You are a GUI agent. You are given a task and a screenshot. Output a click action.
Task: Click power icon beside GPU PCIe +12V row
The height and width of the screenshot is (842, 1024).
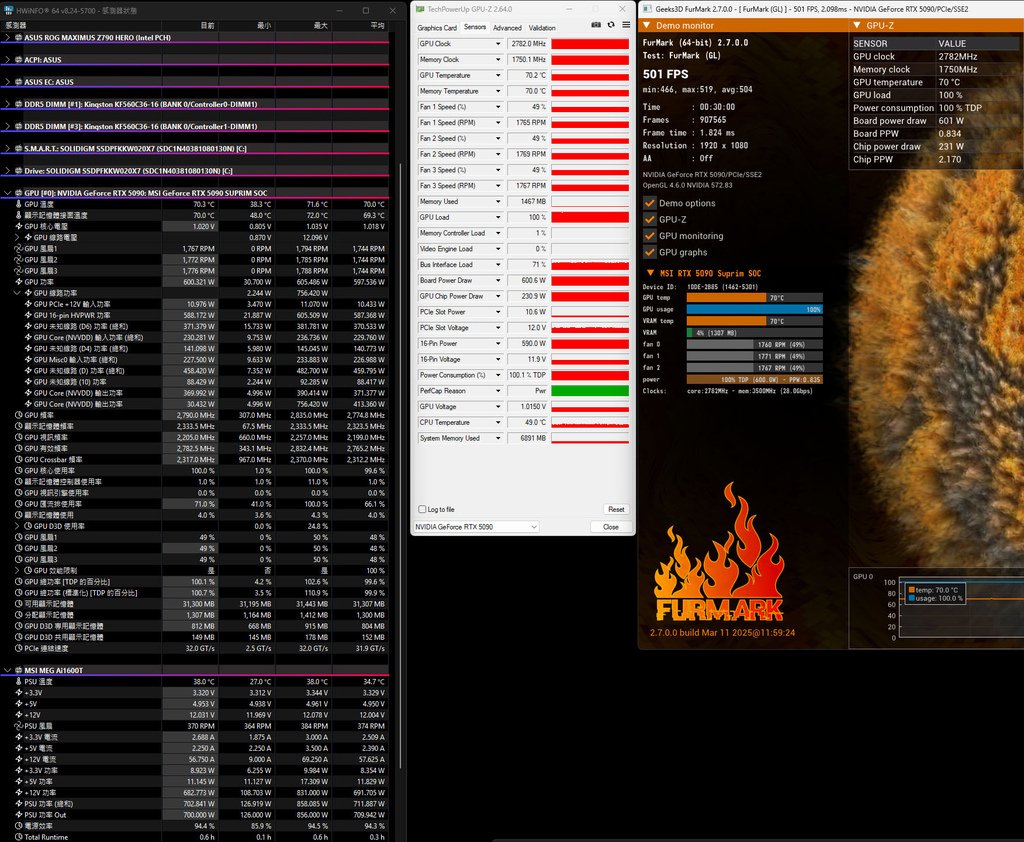click(28, 304)
